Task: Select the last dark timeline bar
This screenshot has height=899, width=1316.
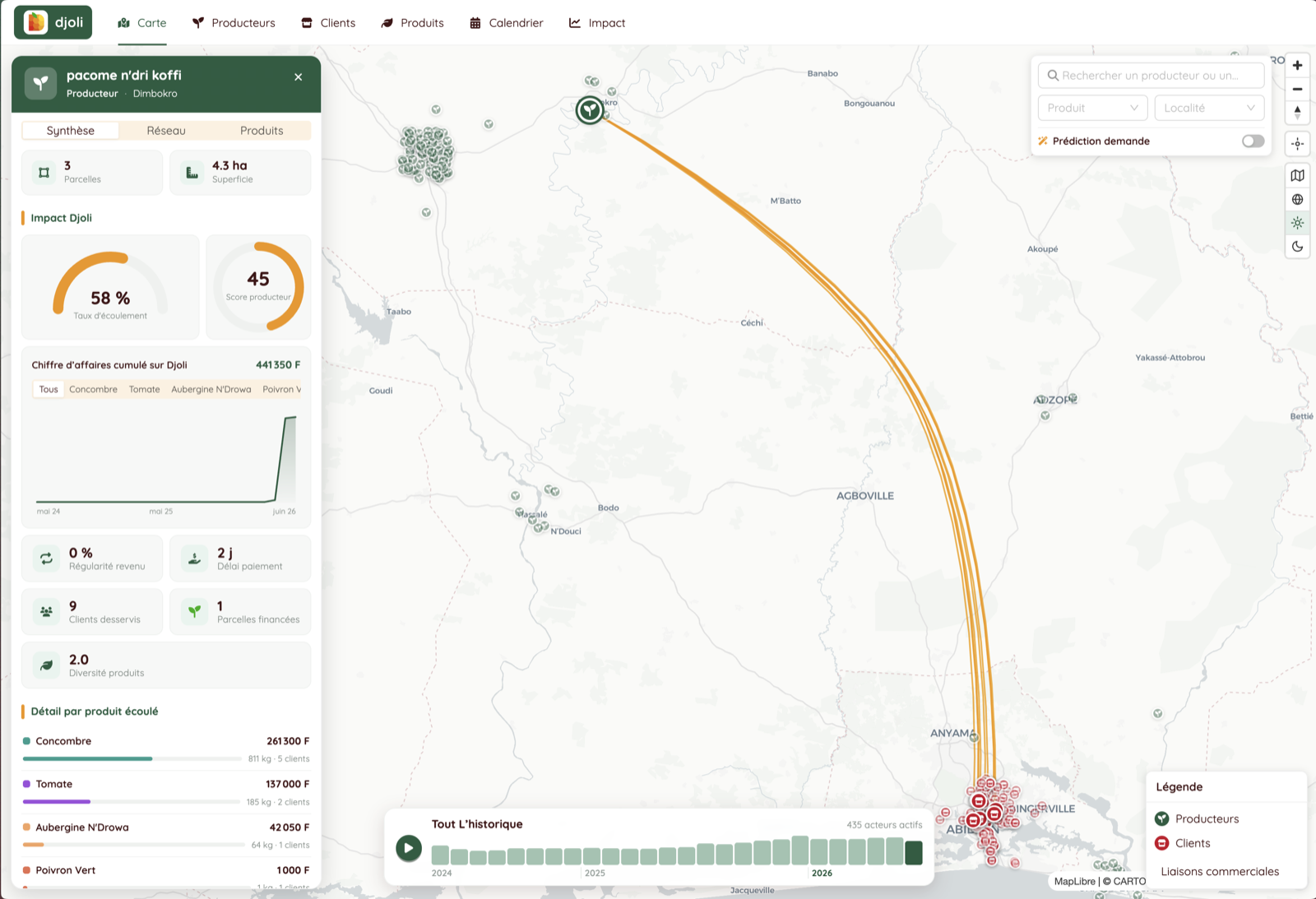Action: click(x=913, y=853)
